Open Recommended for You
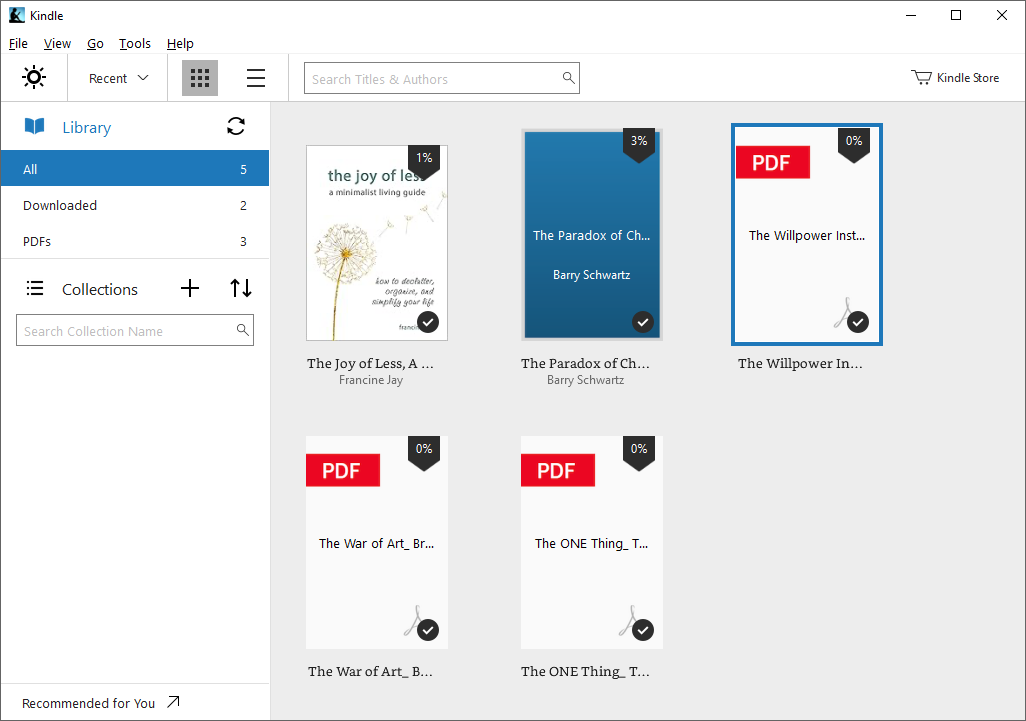Viewport: 1026px width, 721px height. pyautogui.click(x=88, y=702)
